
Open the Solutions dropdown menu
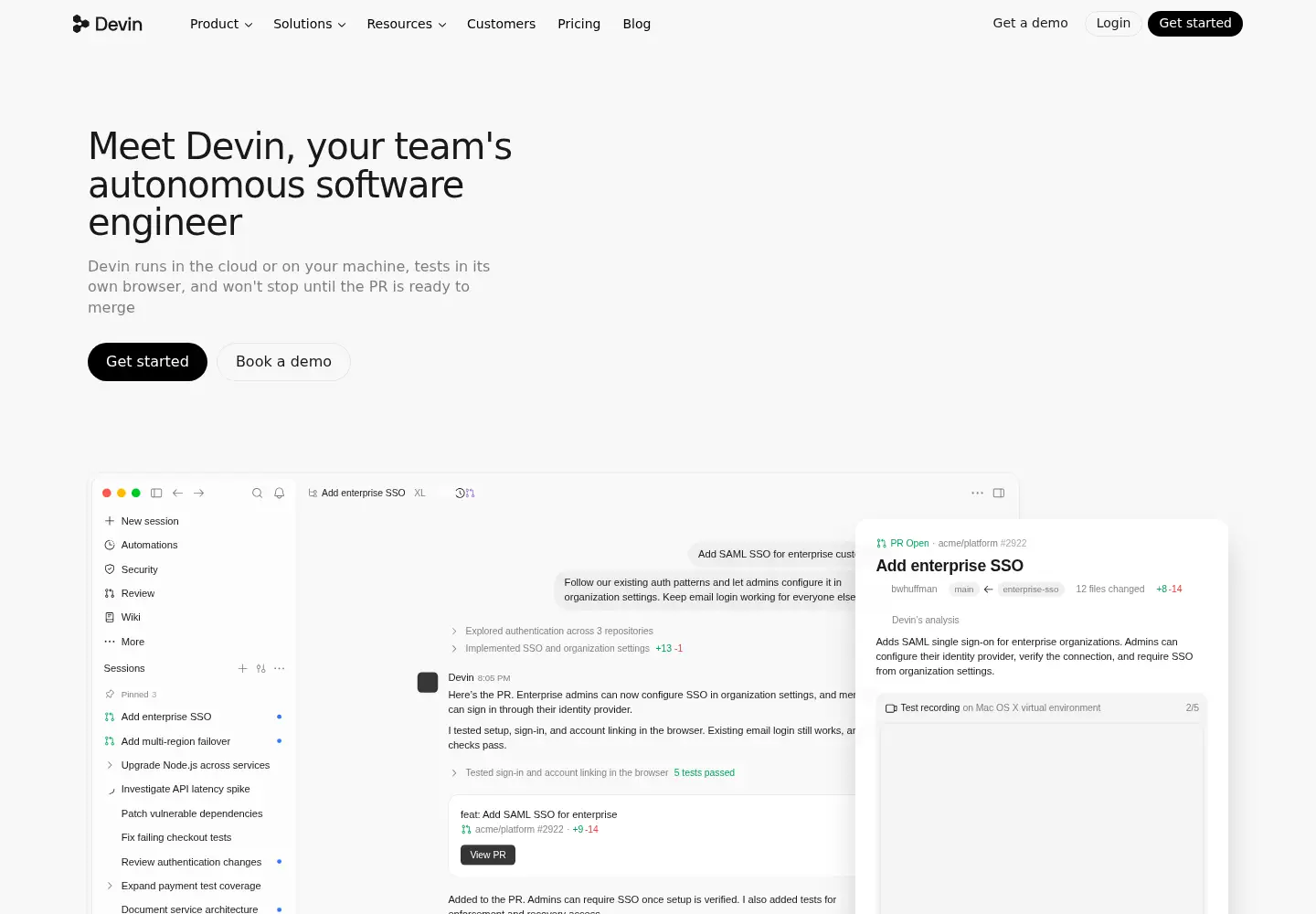pyautogui.click(x=310, y=24)
